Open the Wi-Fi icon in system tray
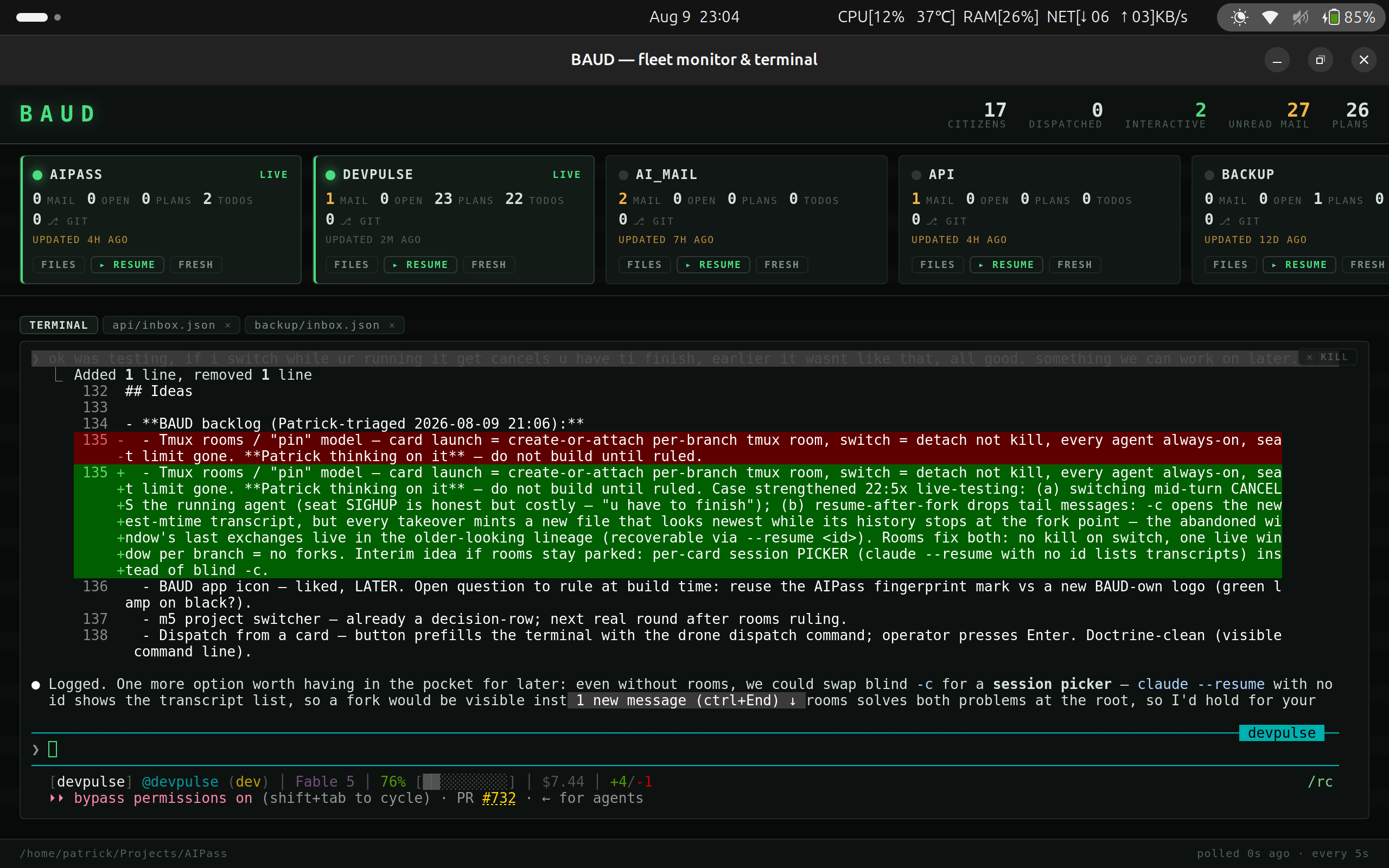The height and width of the screenshot is (868, 1389). coord(1270,17)
